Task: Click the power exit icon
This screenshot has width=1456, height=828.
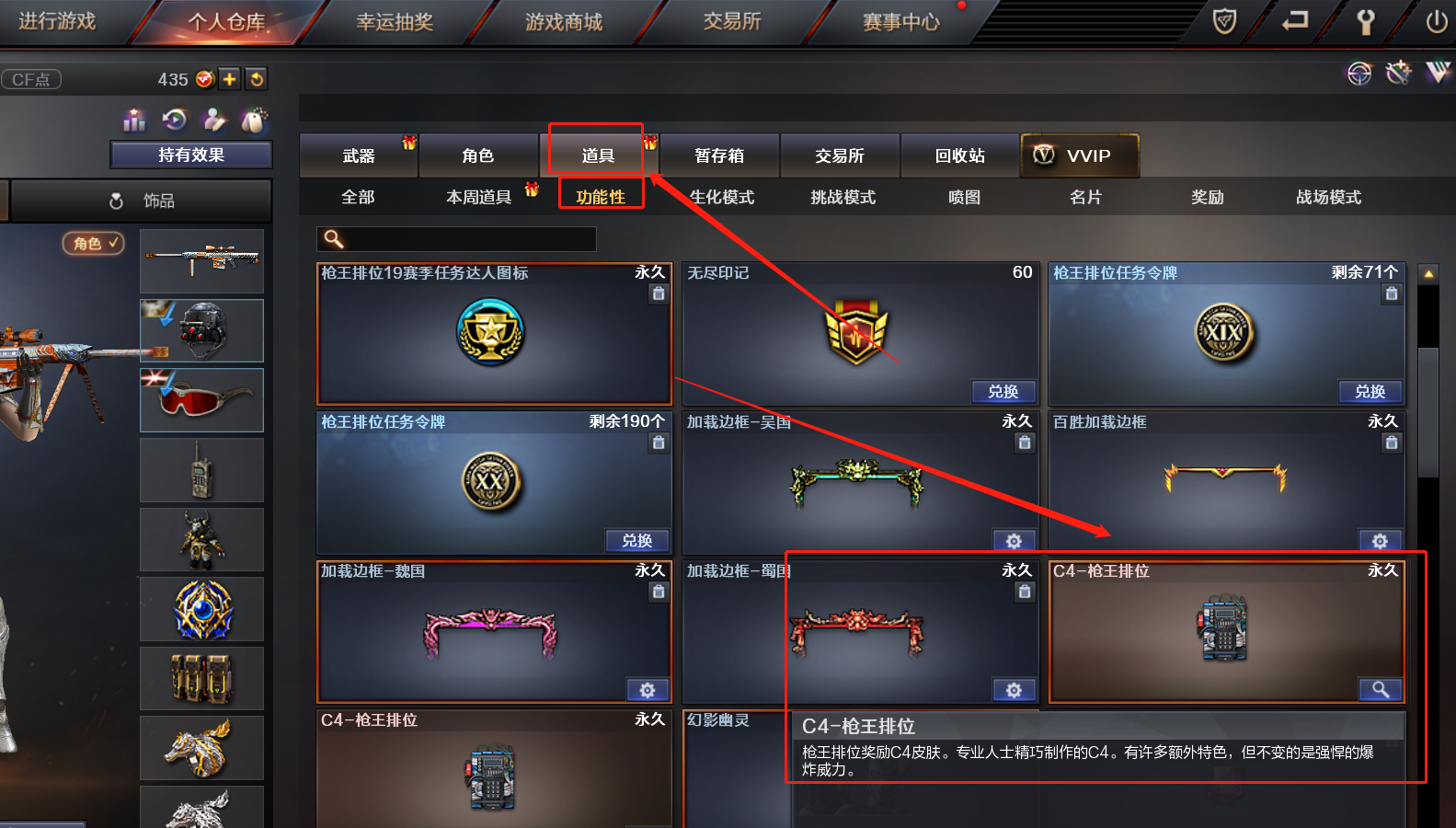Action: point(1436,21)
